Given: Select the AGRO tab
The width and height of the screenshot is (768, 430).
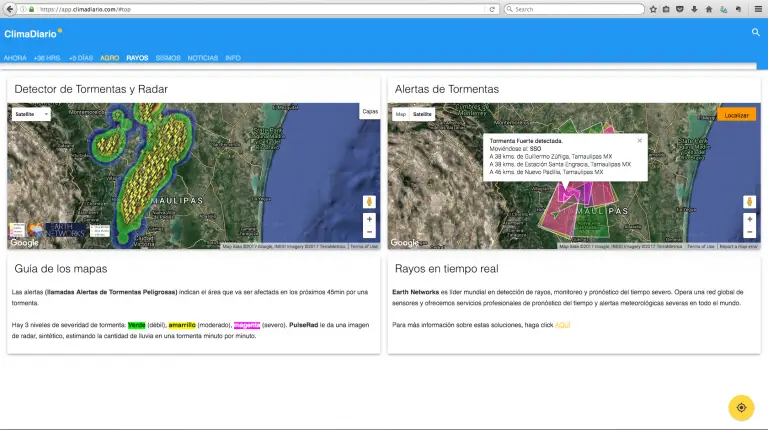Looking at the screenshot, I should click(x=110, y=58).
